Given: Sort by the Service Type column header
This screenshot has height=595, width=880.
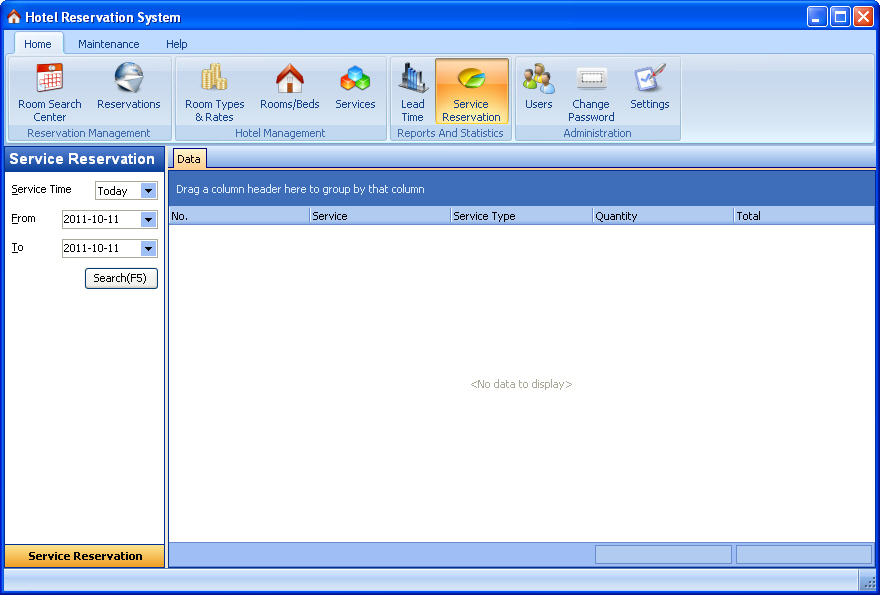Looking at the screenshot, I should (520, 216).
